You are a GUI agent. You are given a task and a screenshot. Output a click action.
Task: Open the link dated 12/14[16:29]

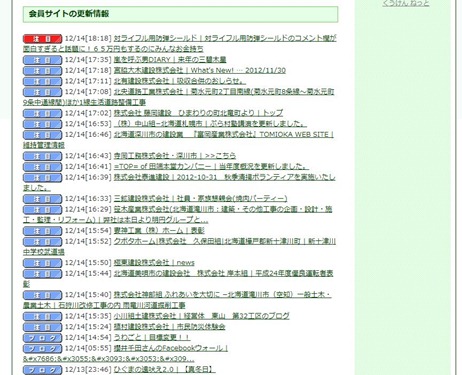tap(223, 209)
